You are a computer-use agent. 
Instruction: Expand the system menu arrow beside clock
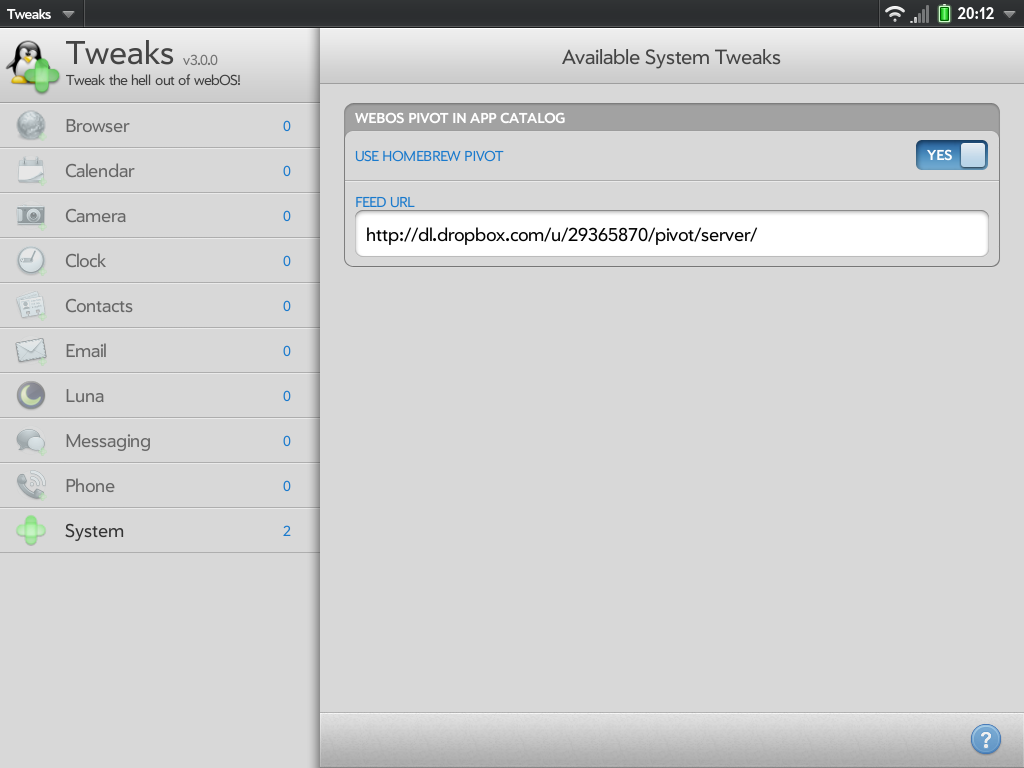click(x=1010, y=14)
